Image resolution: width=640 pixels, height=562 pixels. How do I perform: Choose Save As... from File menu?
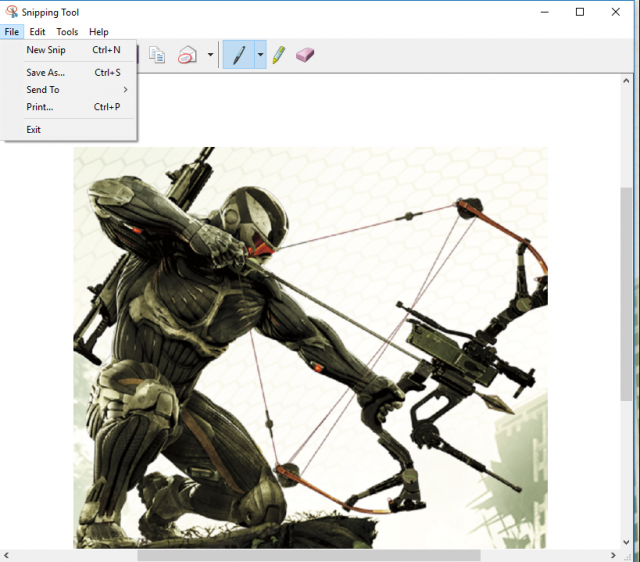click(x=69, y=73)
